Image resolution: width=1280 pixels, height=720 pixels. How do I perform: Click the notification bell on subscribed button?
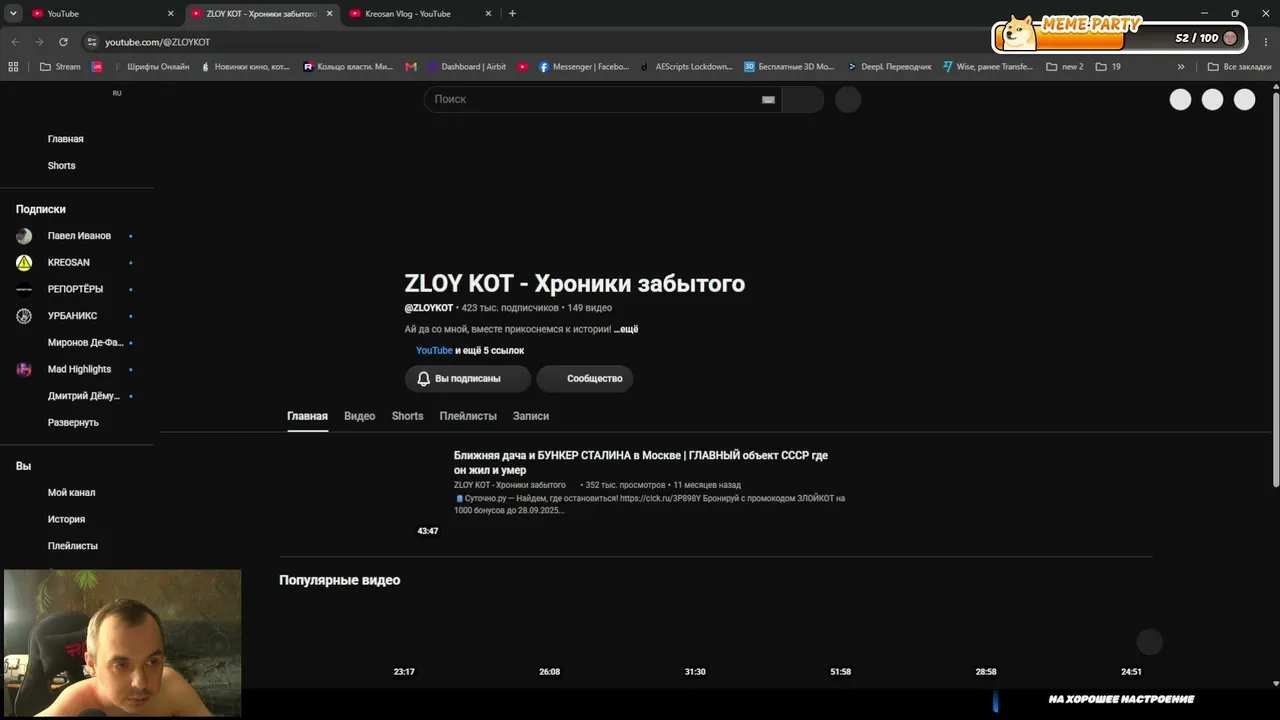pyautogui.click(x=424, y=379)
